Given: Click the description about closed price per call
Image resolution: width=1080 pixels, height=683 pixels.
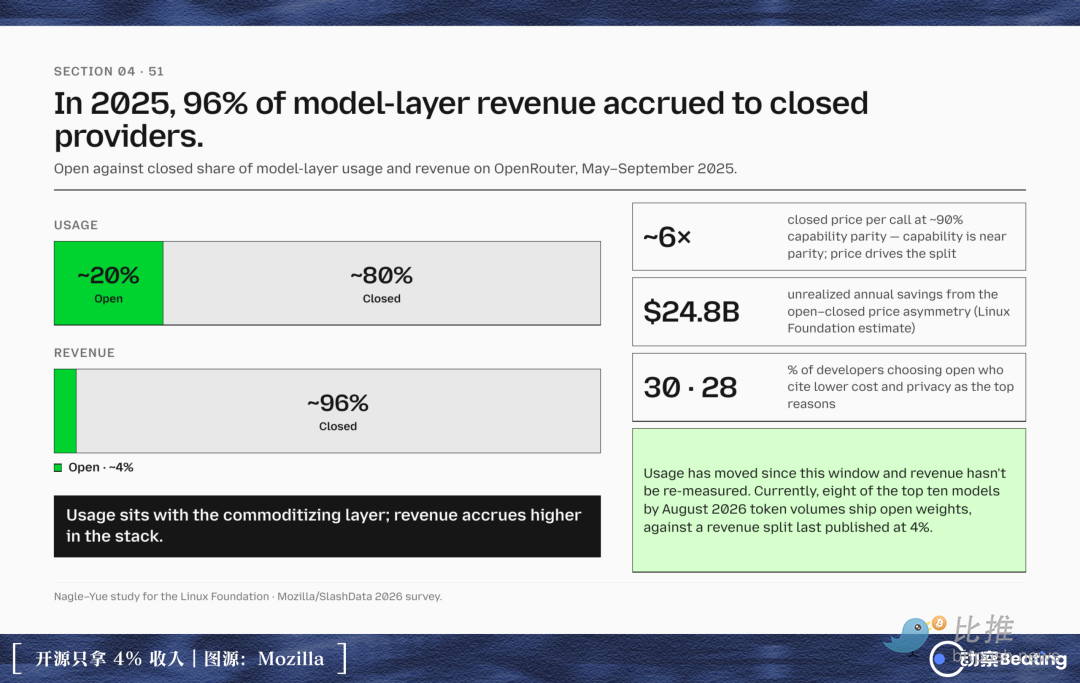Looking at the screenshot, I should 897,237.
